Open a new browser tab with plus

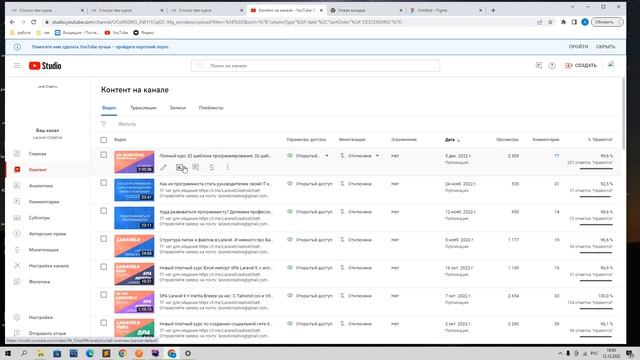click(493, 10)
